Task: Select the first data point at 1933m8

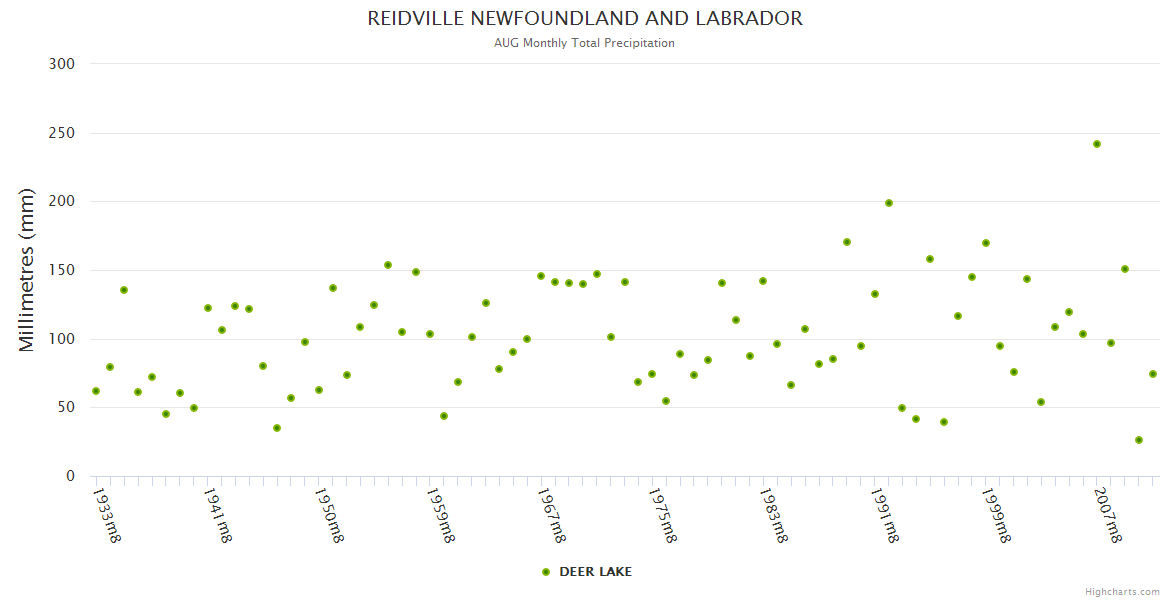Action: 96,391
